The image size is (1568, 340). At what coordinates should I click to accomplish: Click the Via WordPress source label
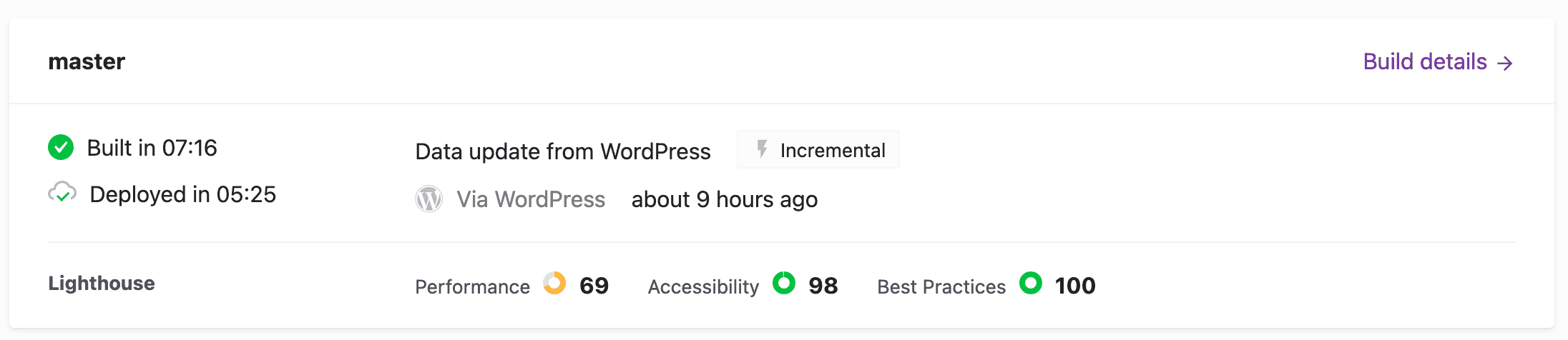531,199
